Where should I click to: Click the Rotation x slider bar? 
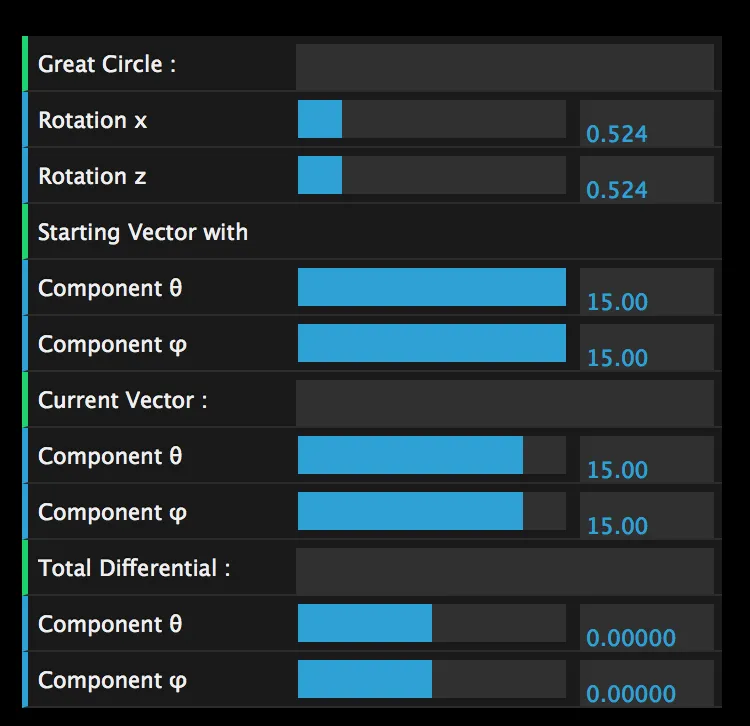click(x=432, y=119)
